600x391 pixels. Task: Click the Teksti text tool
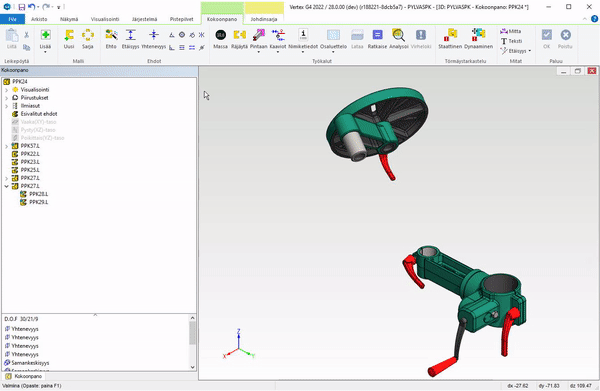click(512, 41)
